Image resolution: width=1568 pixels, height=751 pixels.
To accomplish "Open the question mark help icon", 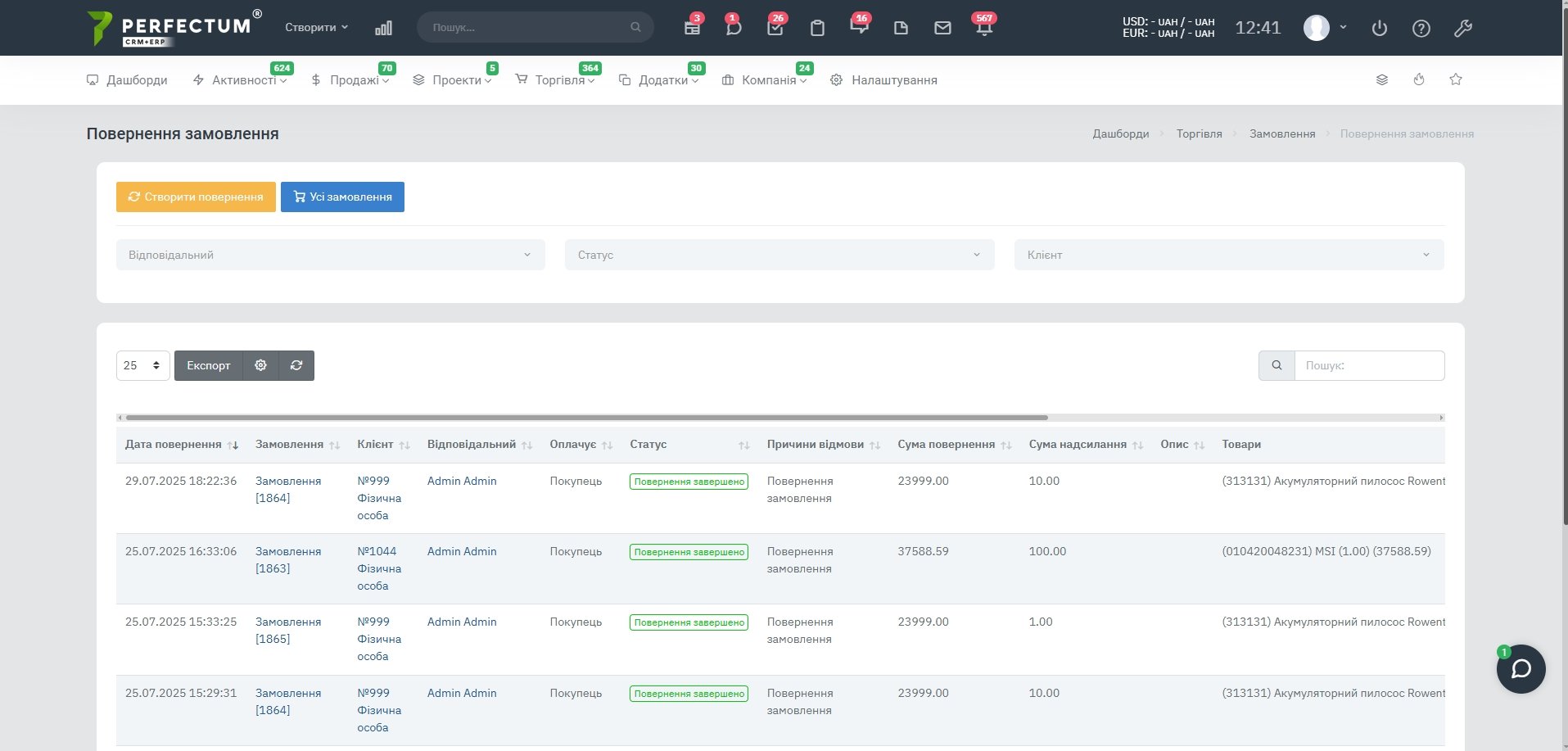I will pos(1421,29).
